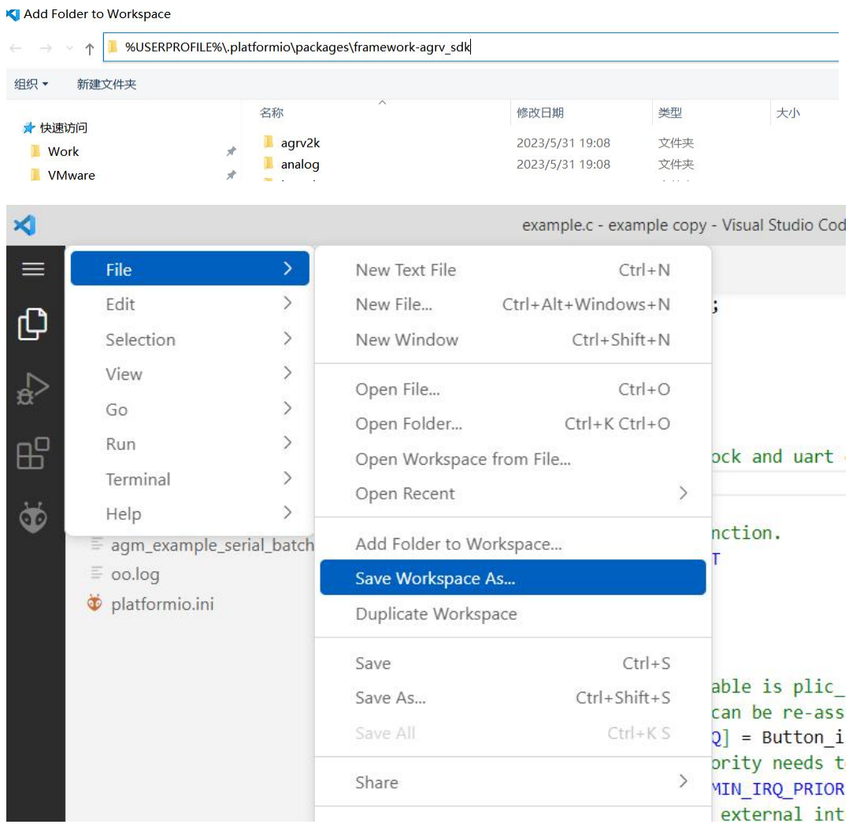Choose Add Folder to Workspace...

click(x=513, y=543)
